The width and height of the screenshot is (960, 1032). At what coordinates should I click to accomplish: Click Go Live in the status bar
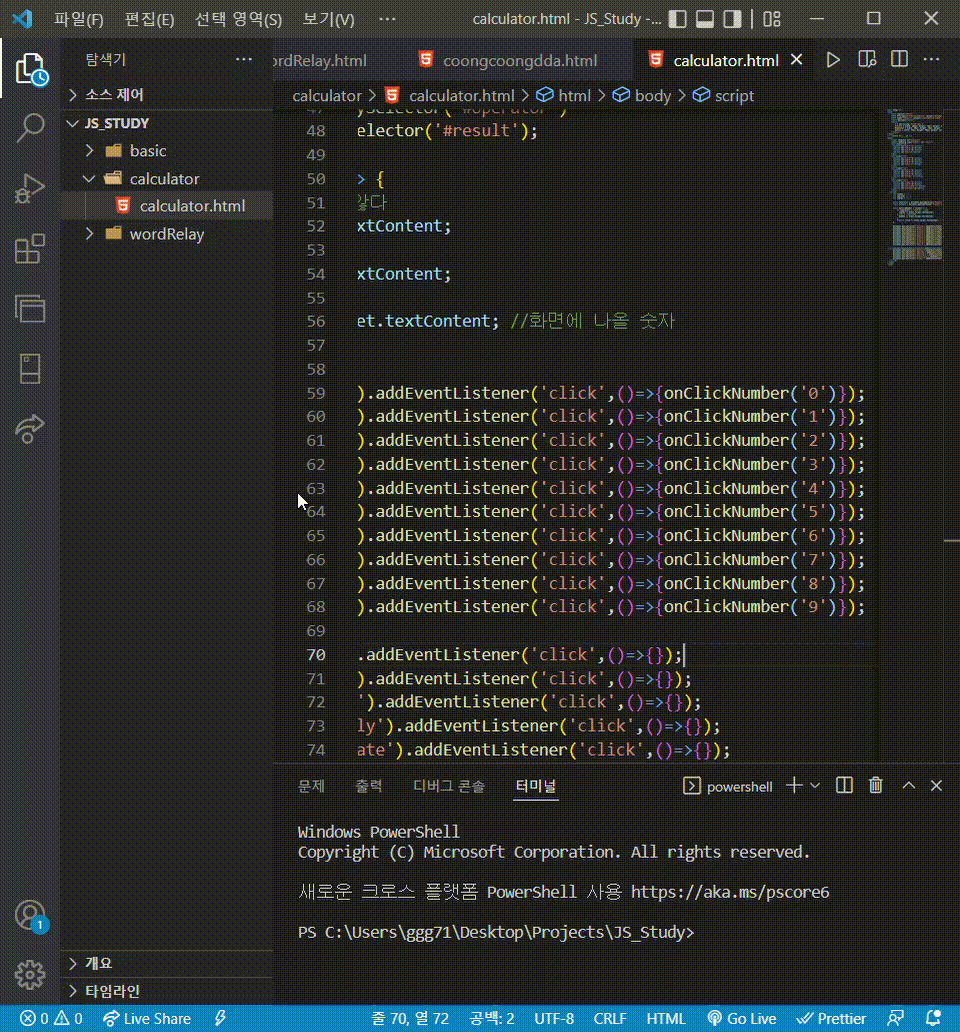742,1018
